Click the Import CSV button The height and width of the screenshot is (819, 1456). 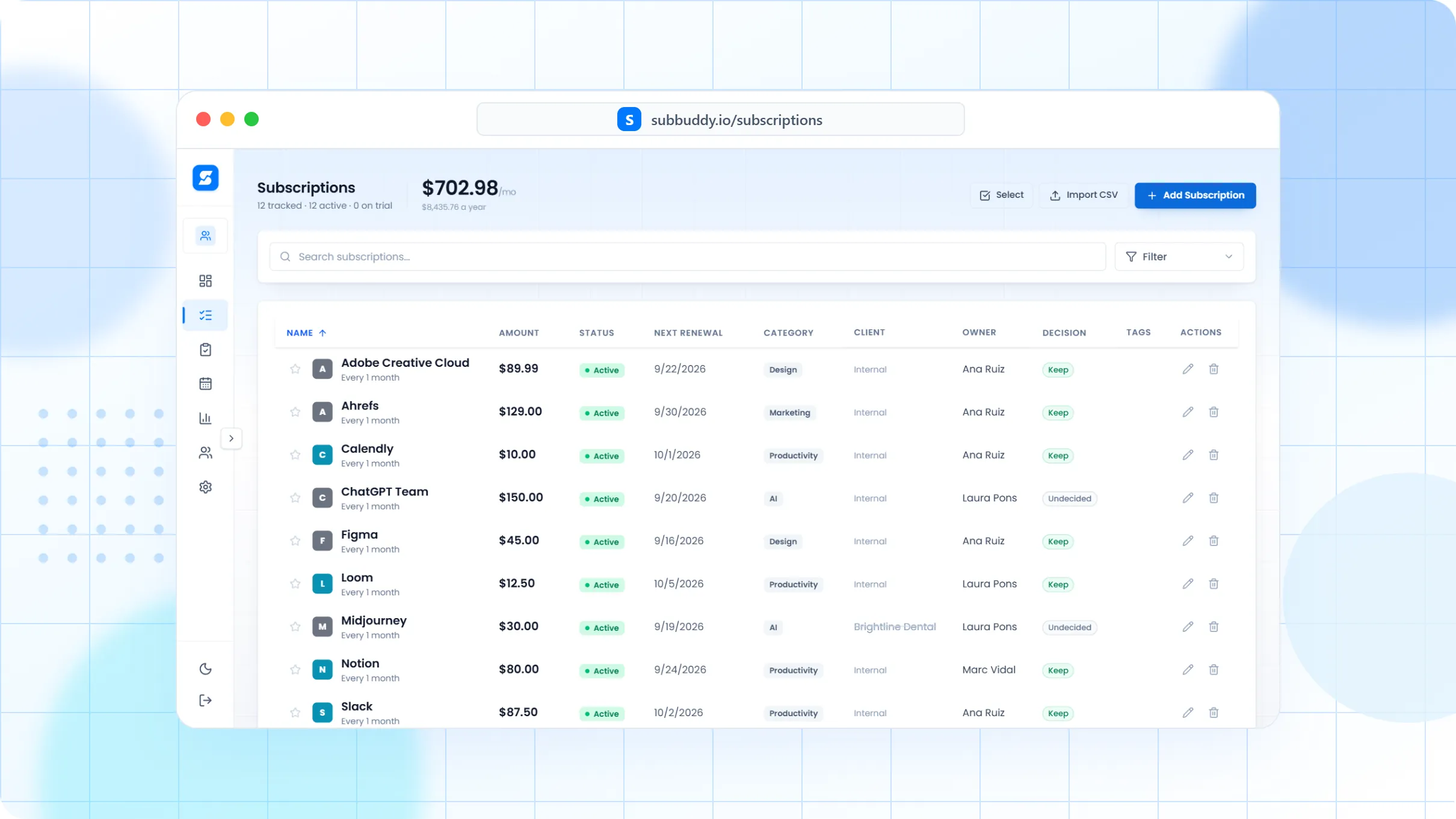click(1084, 195)
